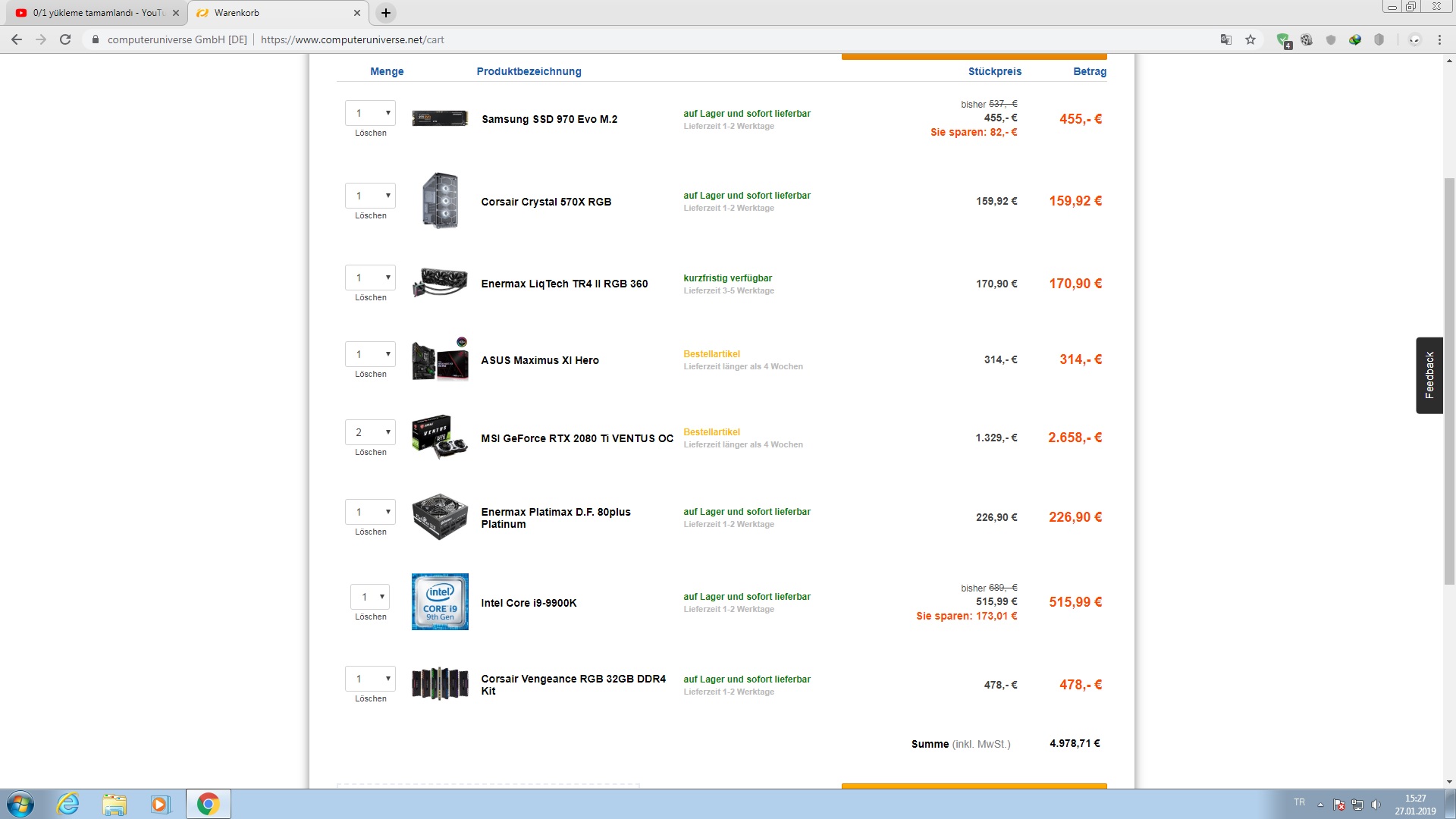
Task: Click the browser forward arrow
Action: [x=41, y=39]
